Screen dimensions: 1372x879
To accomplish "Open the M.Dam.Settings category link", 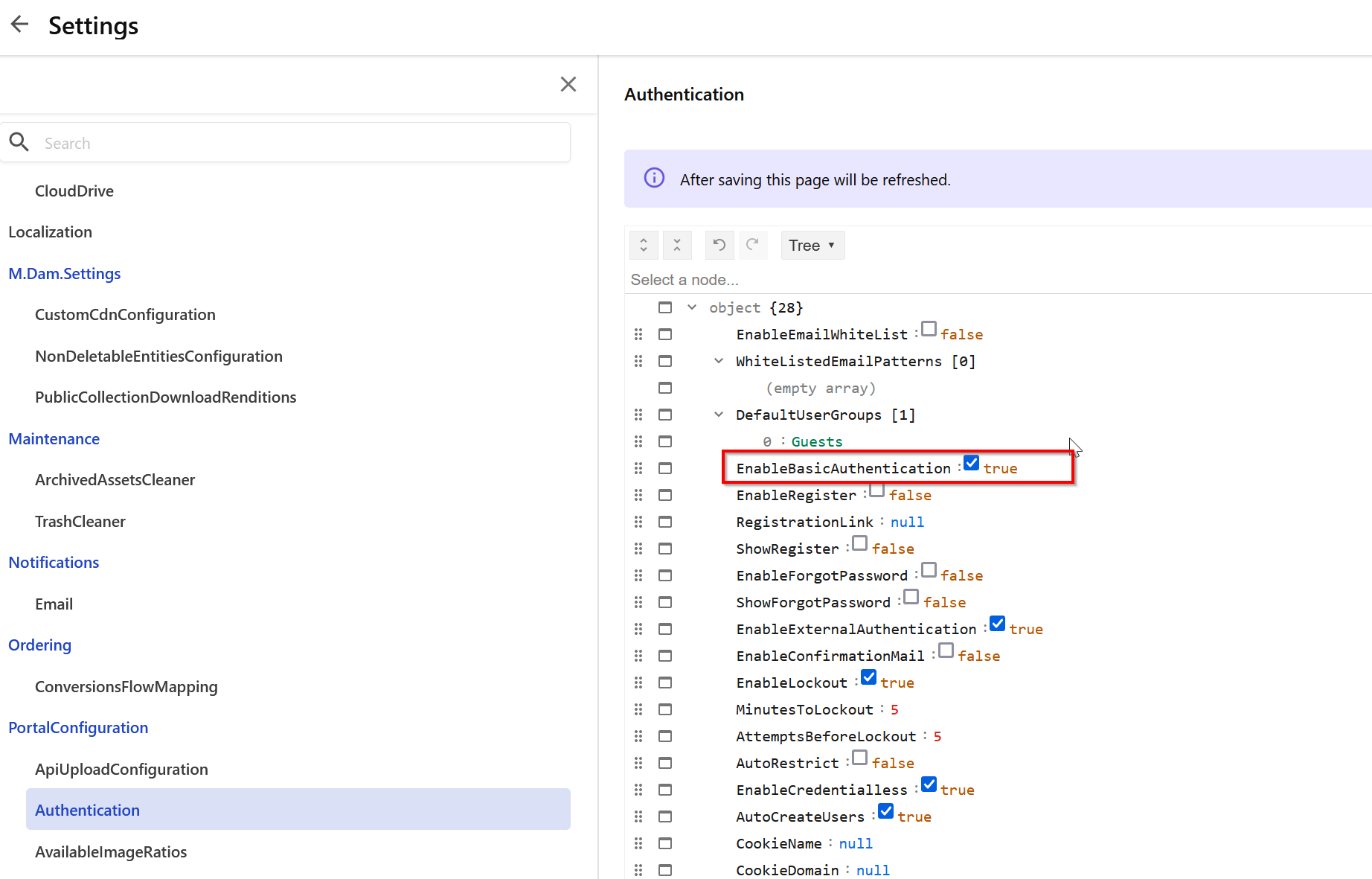I will (x=64, y=273).
